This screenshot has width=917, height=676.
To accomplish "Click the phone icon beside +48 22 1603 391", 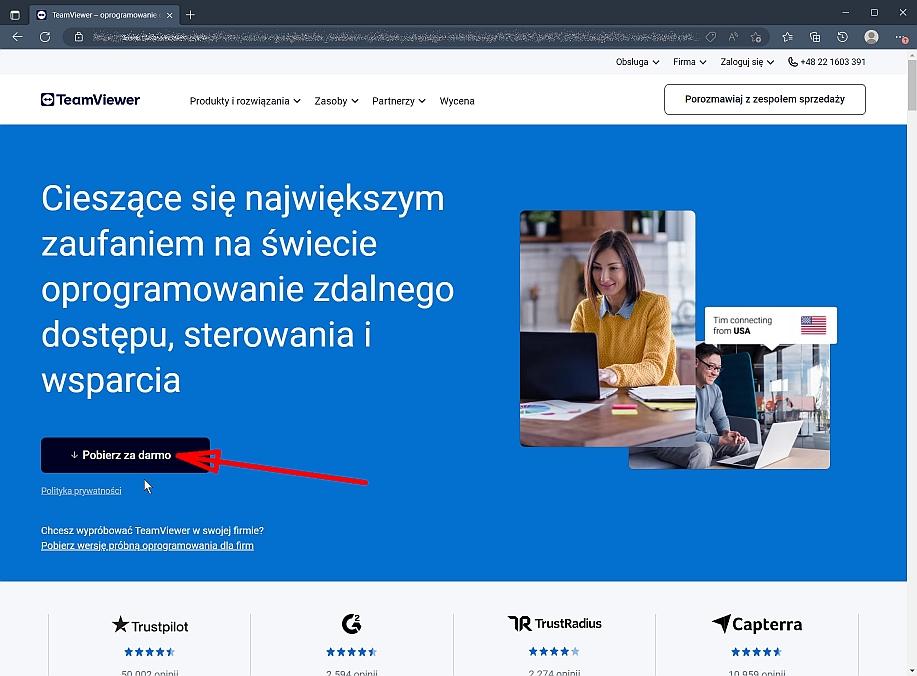I will [792, 61].
